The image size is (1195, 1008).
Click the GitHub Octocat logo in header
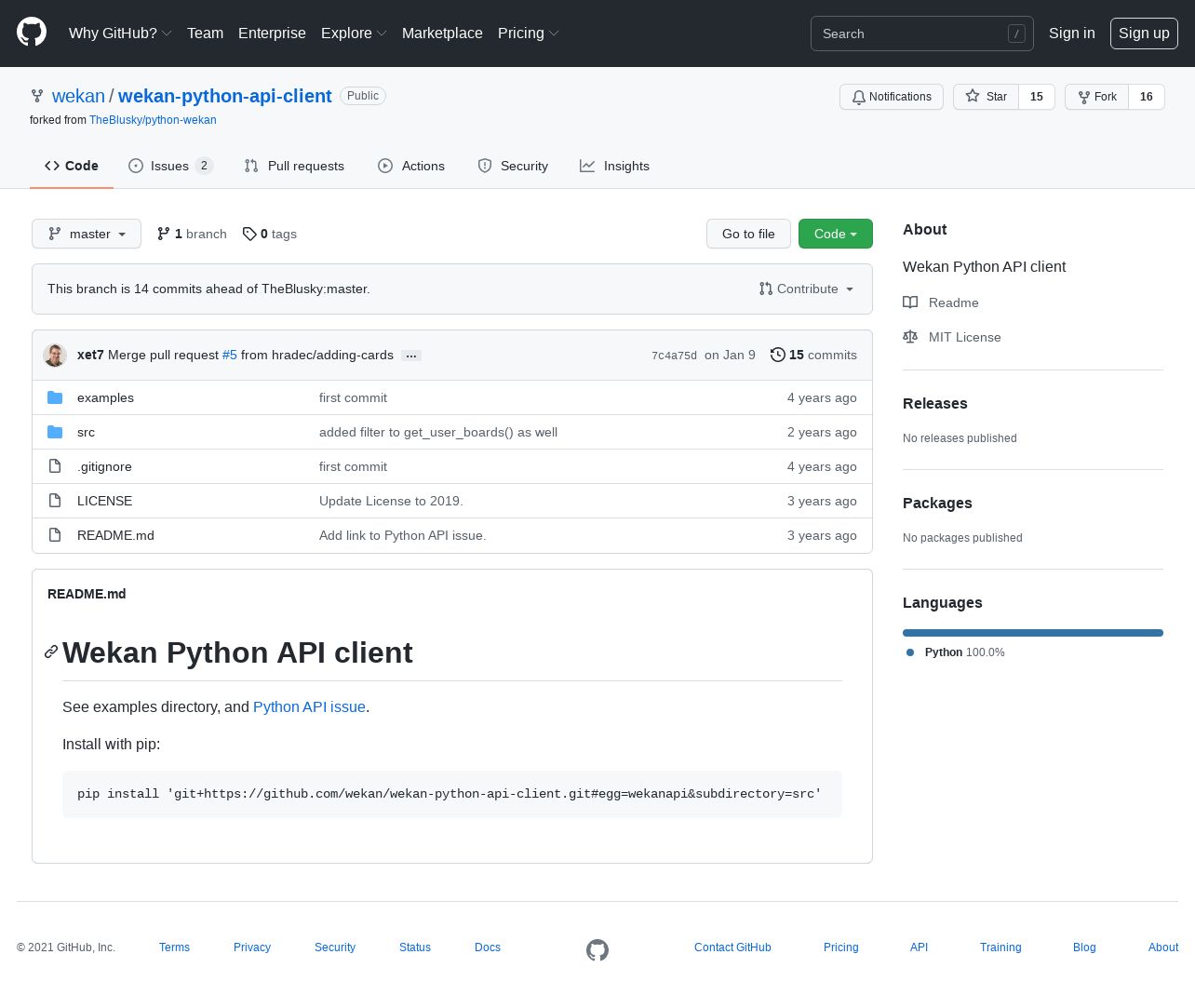pos(32,32)
